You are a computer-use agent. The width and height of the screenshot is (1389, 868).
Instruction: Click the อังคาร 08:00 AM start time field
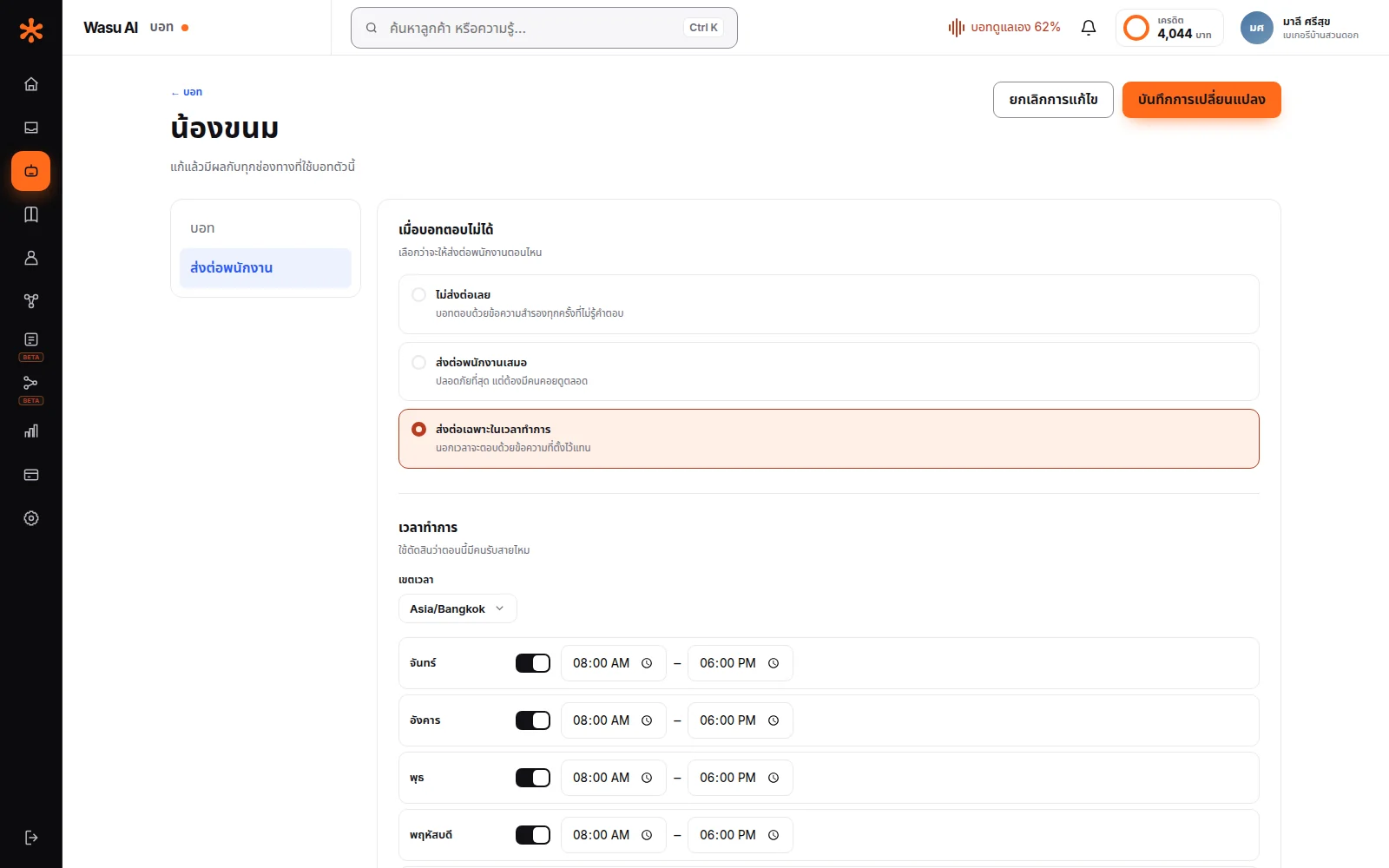(x=614, y=720)
